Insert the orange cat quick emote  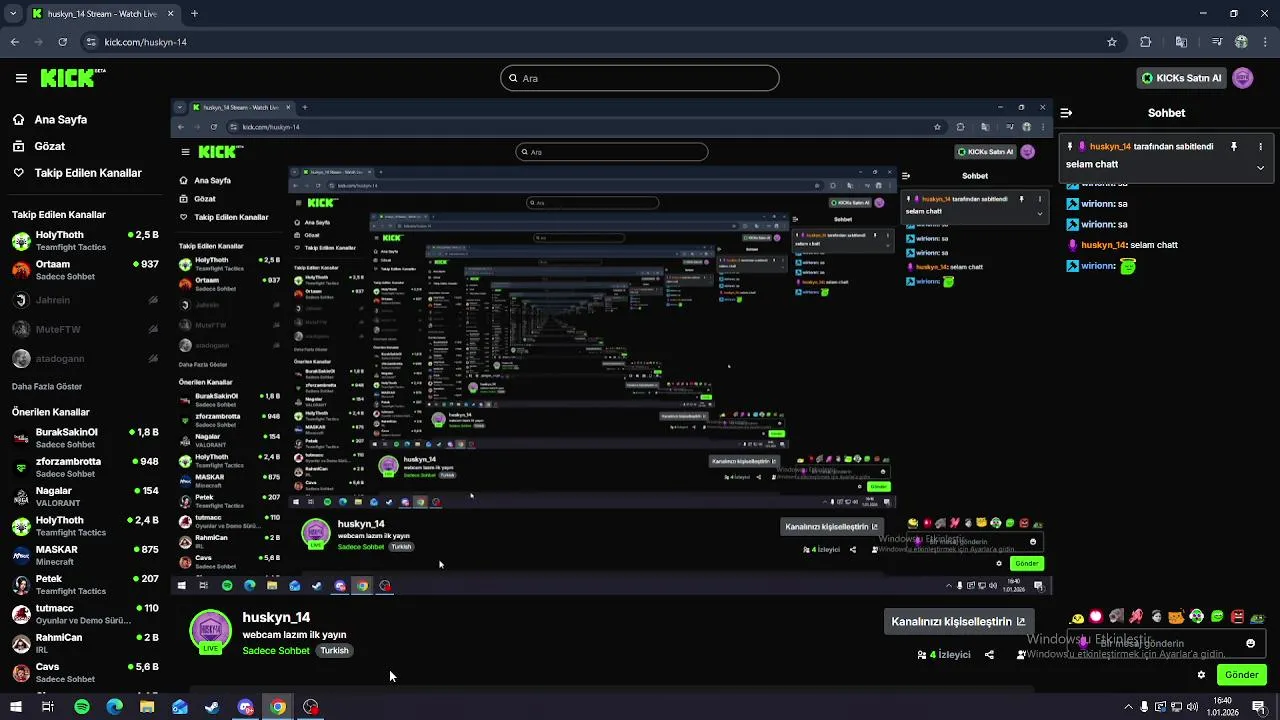pyautogui.click(x=1176, y=617)
